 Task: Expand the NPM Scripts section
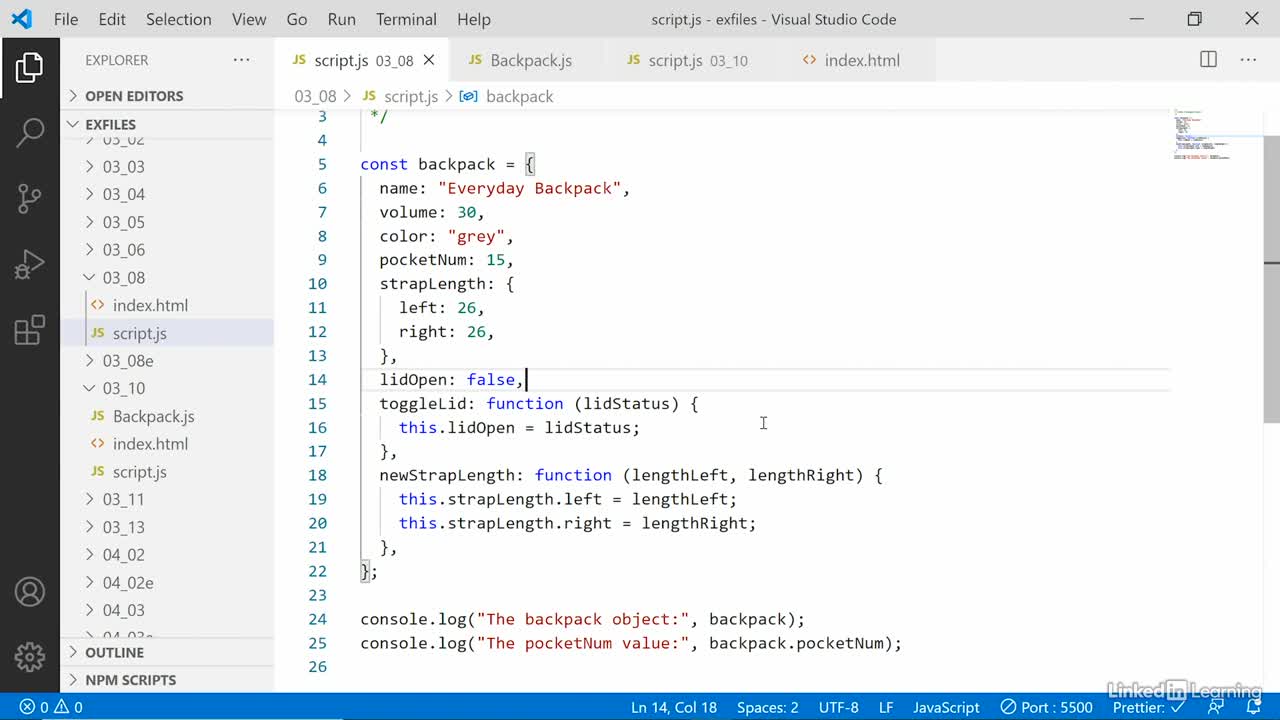tap(167, 680)
